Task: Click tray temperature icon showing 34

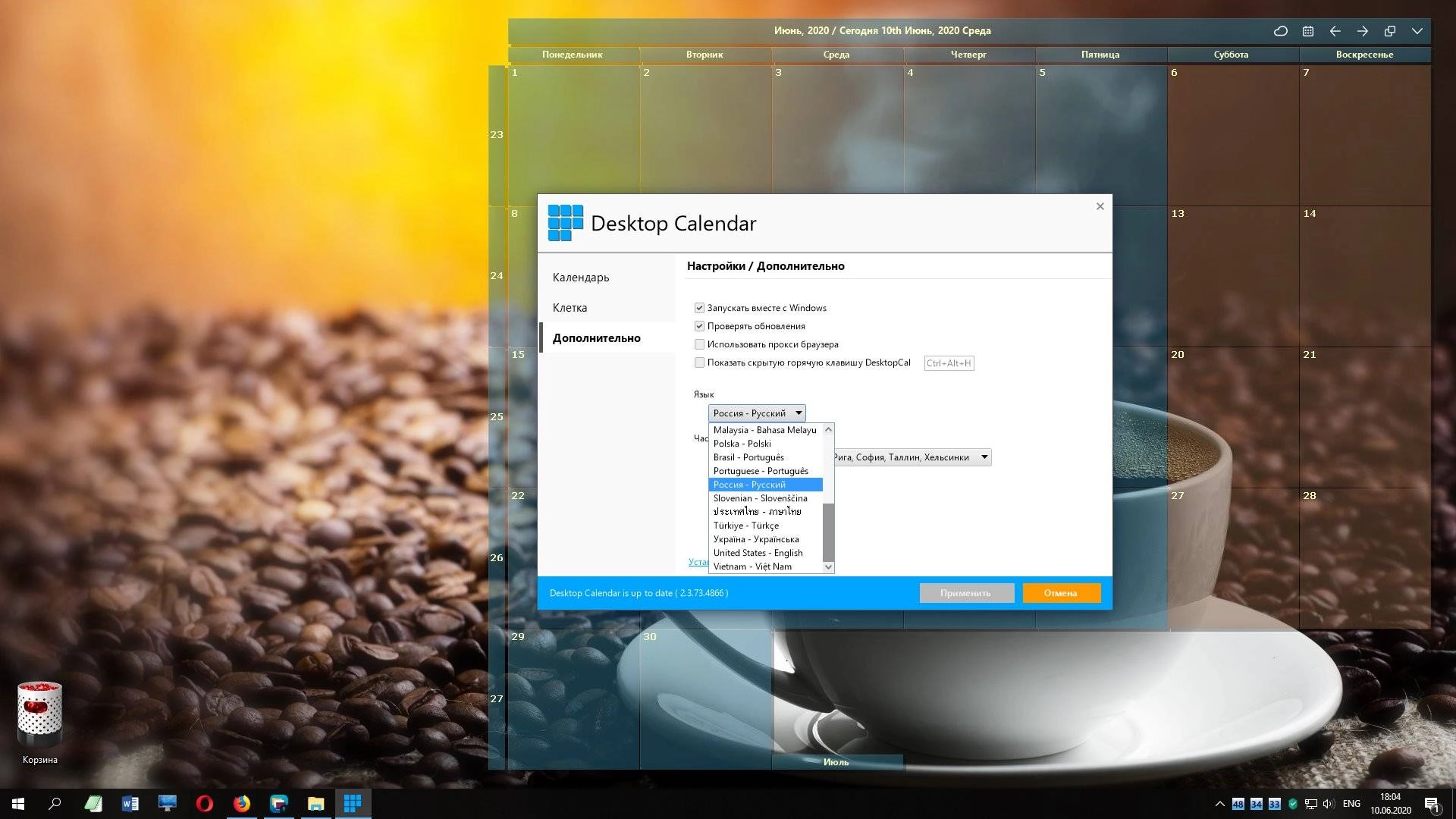Action: point(1257,804)
